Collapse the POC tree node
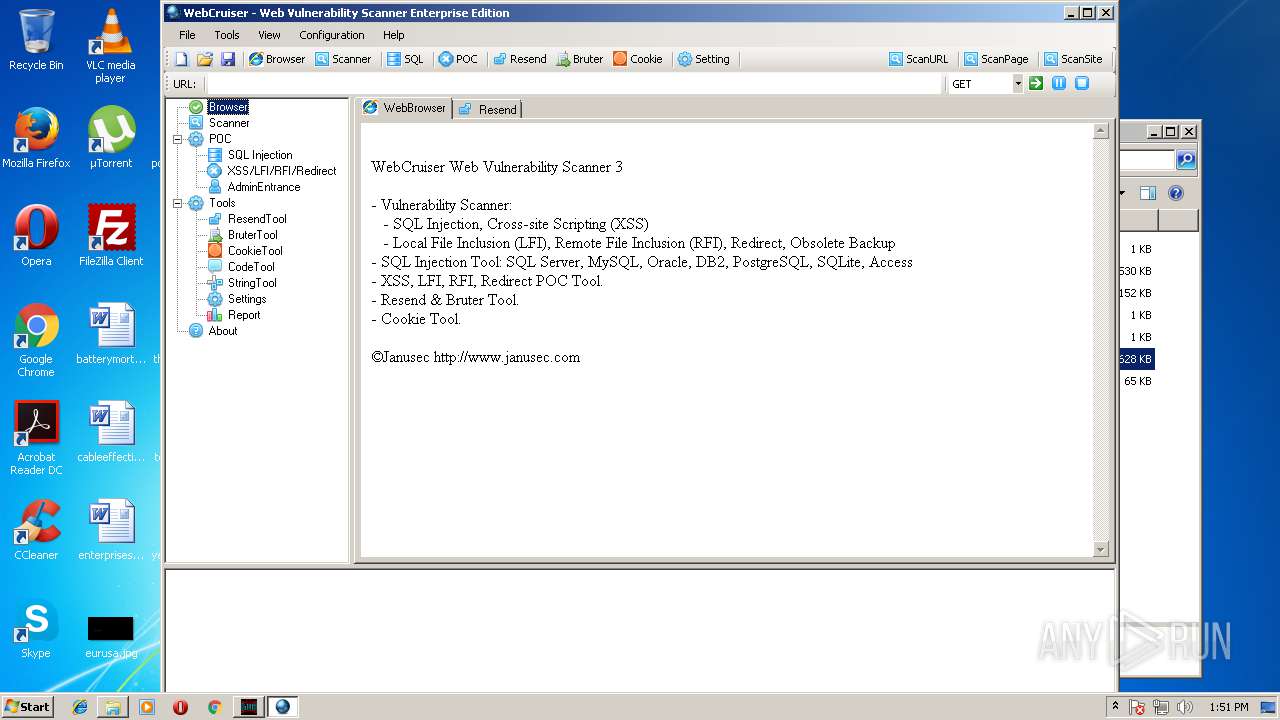This screenshot has height=720, width=1280. coord(178,139)
